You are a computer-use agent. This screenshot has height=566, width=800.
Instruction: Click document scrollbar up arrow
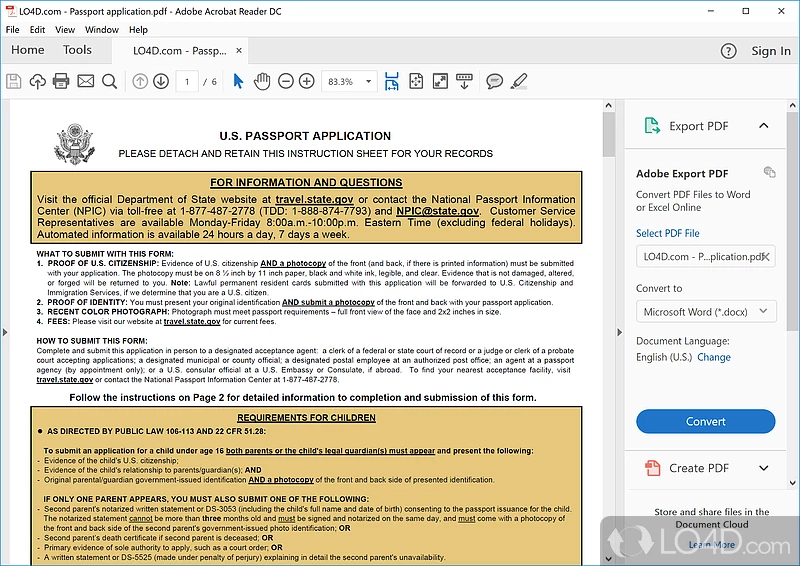(x=608, y=106)
